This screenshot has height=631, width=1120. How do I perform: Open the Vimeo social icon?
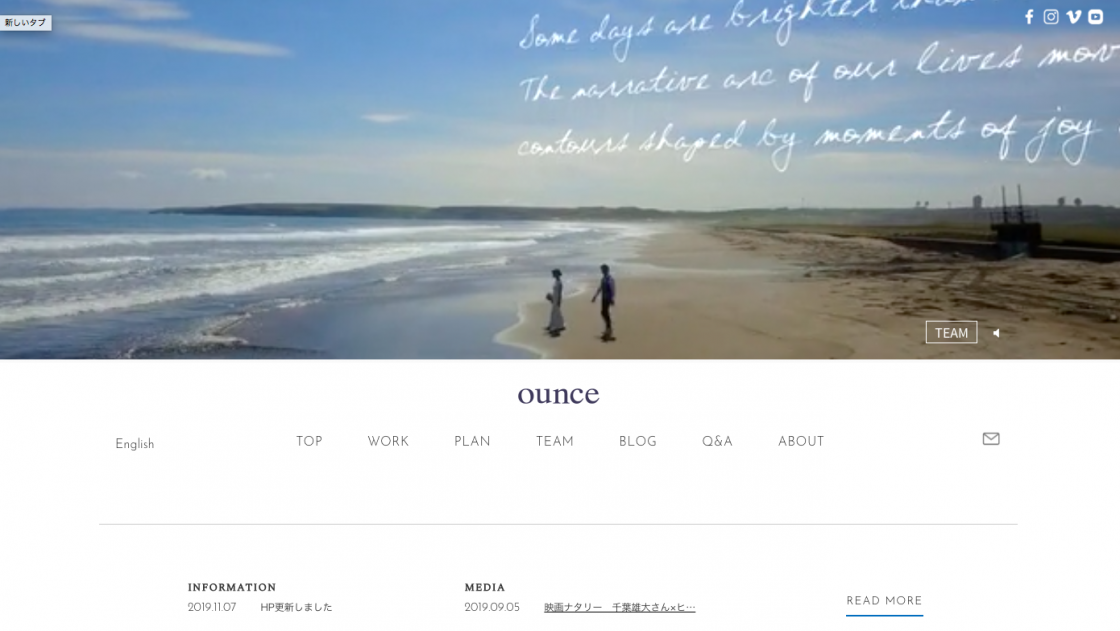point(1074,16)
